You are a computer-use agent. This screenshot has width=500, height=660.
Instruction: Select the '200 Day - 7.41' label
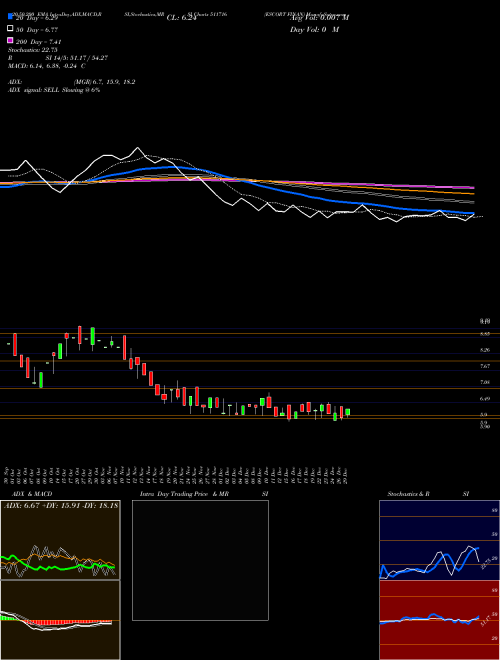(39, 42)
